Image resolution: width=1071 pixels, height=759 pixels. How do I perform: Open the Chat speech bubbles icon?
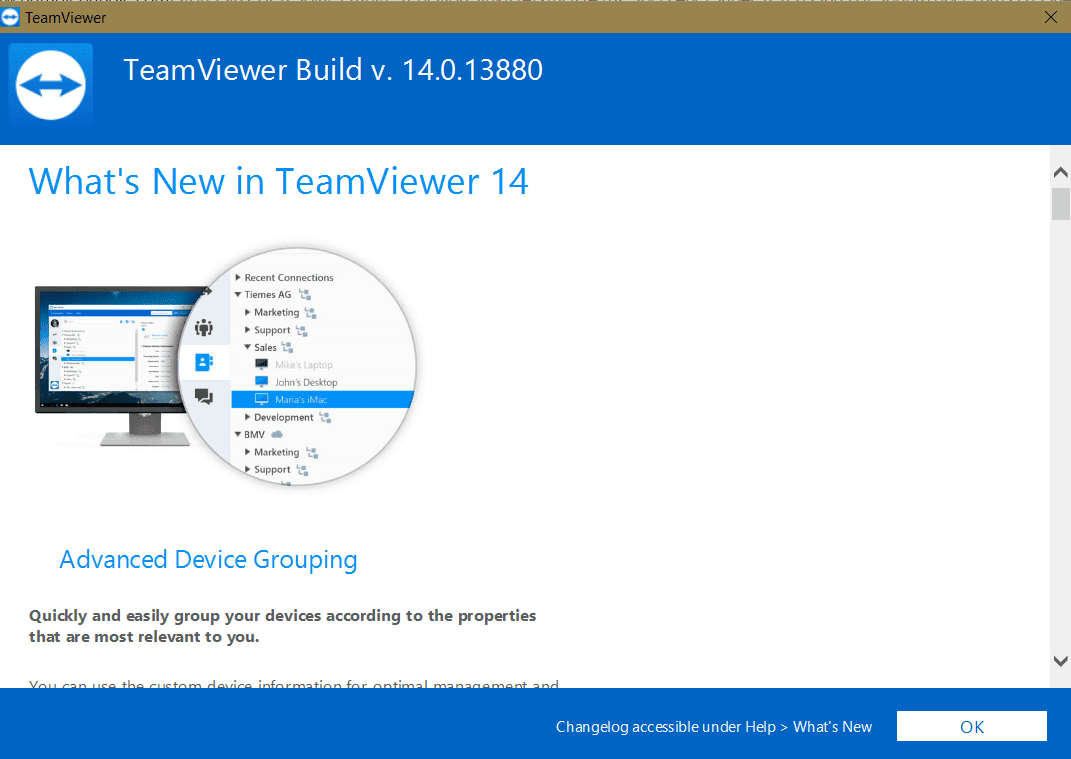(x=204, y=397)
